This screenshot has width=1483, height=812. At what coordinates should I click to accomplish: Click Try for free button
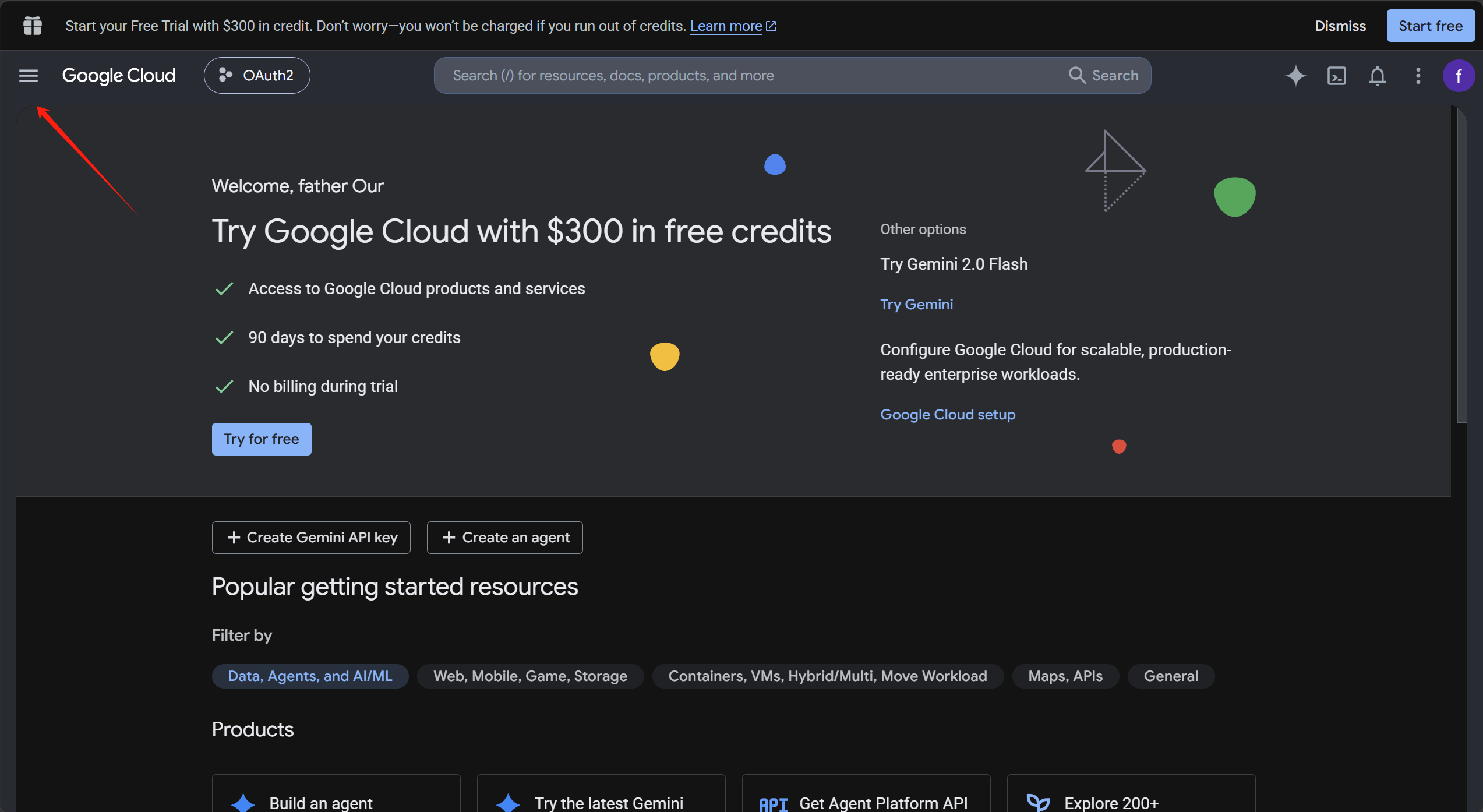pyautogui.click(x=262, y=439)
